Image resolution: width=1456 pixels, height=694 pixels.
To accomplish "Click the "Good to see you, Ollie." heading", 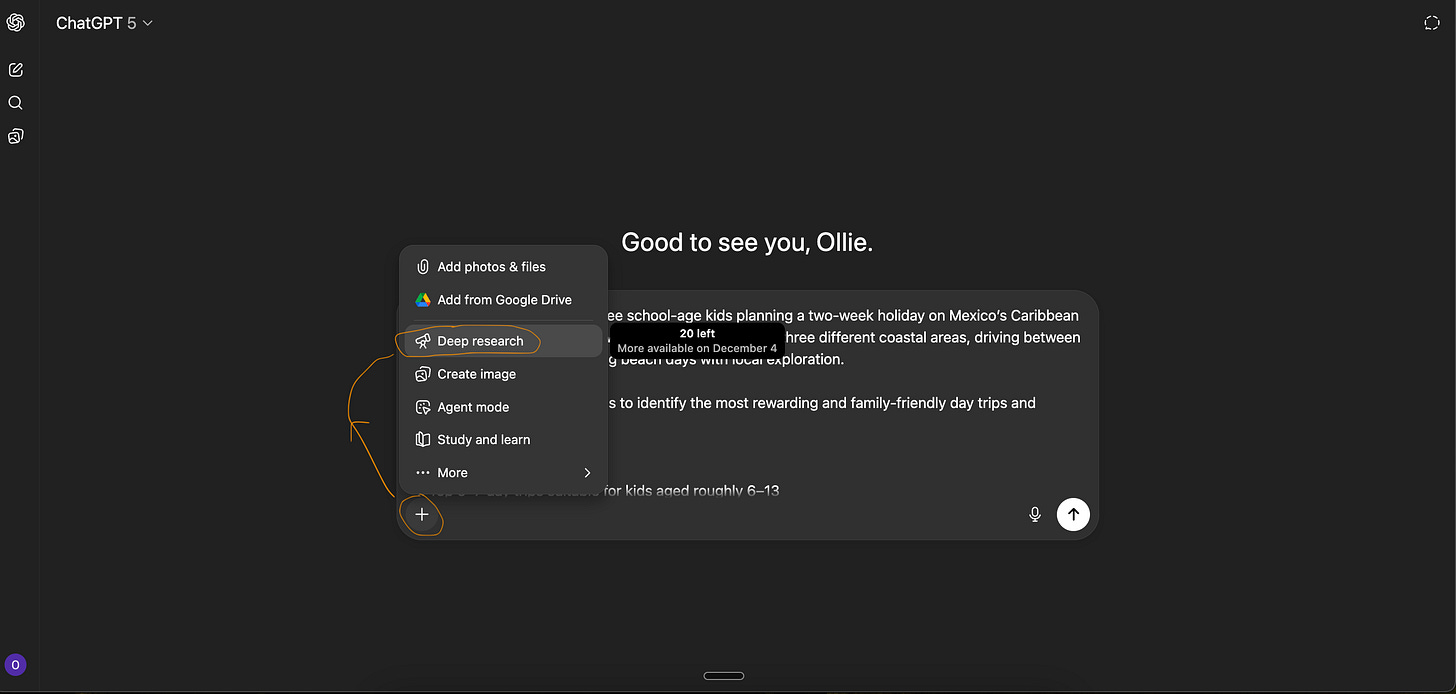I will point(747,242).
